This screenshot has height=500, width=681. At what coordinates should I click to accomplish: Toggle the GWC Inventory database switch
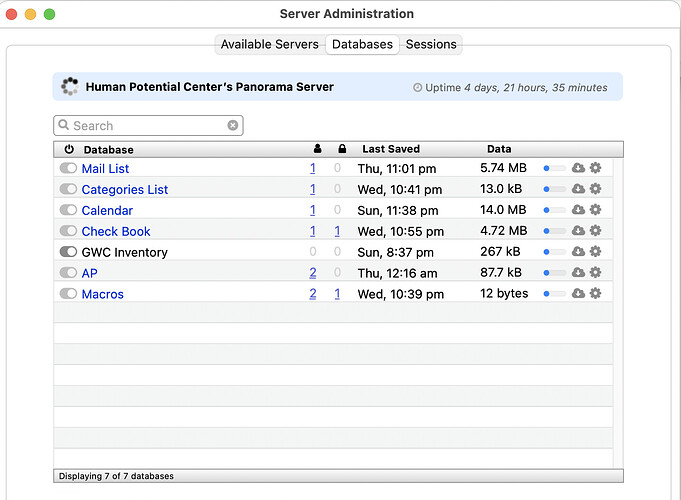[x=68, y=252]
